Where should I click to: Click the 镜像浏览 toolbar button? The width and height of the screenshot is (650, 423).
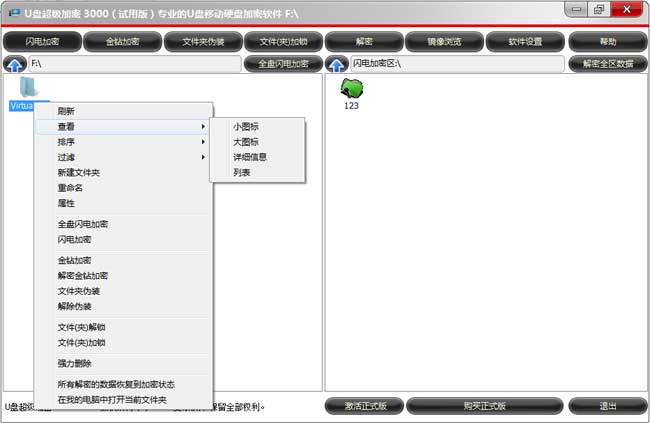(x=445, y=42)
